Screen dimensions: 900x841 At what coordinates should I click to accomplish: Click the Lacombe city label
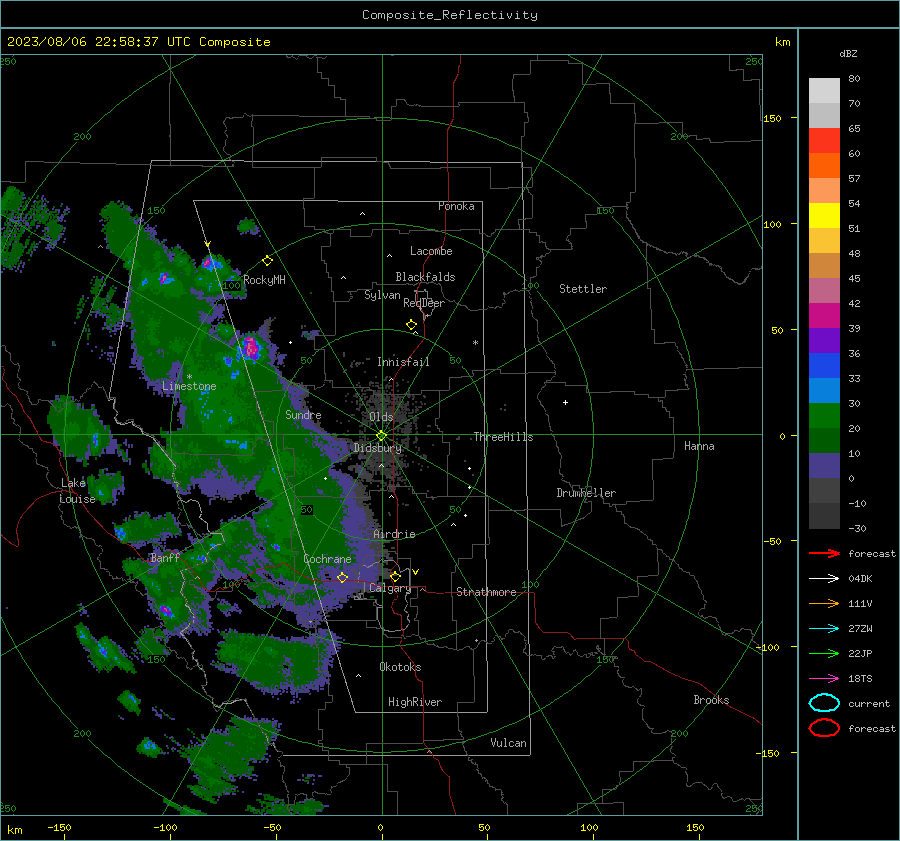(x=431, y=251)
